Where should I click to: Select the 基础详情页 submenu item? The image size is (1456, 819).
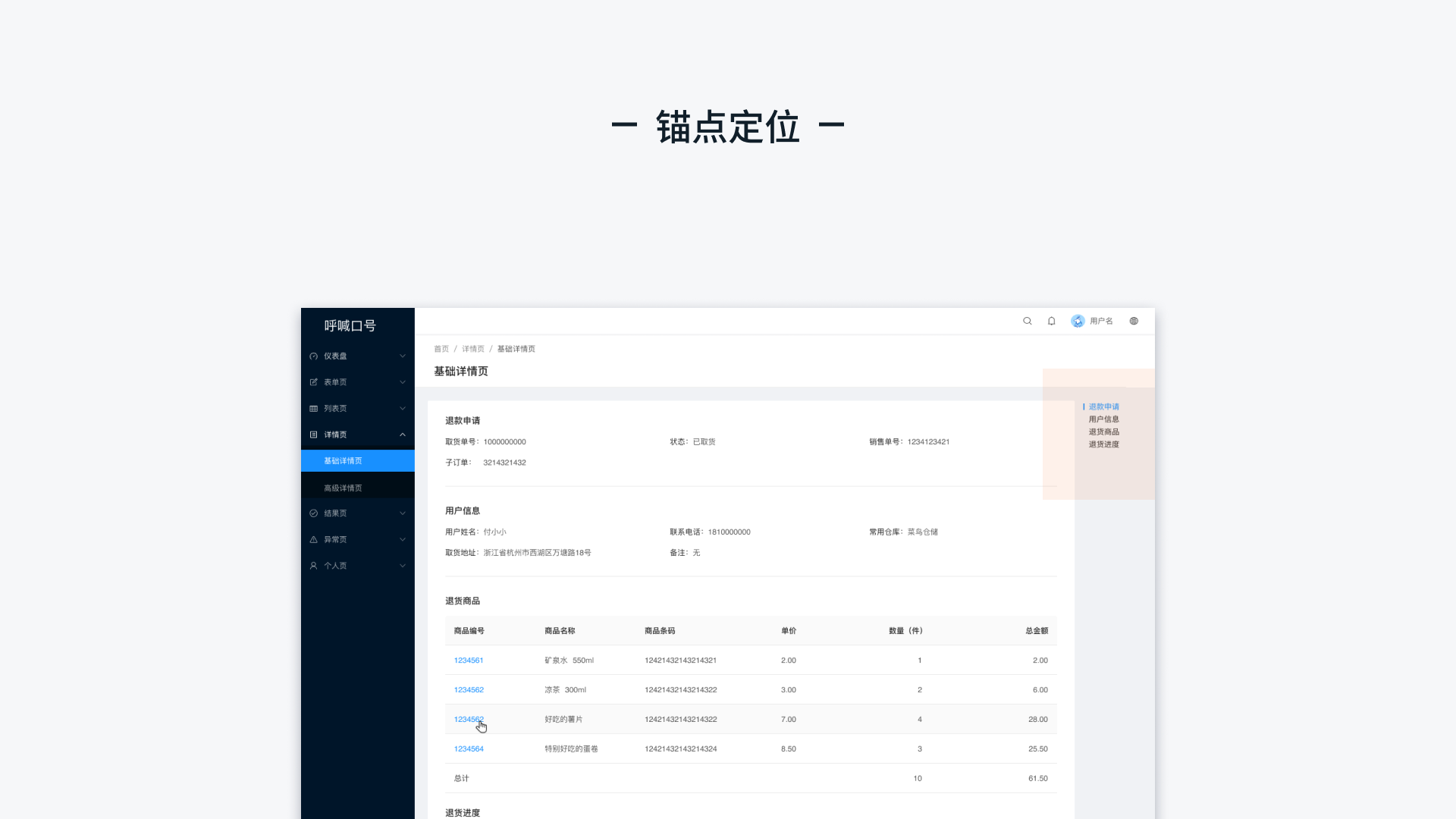(343, 461)
